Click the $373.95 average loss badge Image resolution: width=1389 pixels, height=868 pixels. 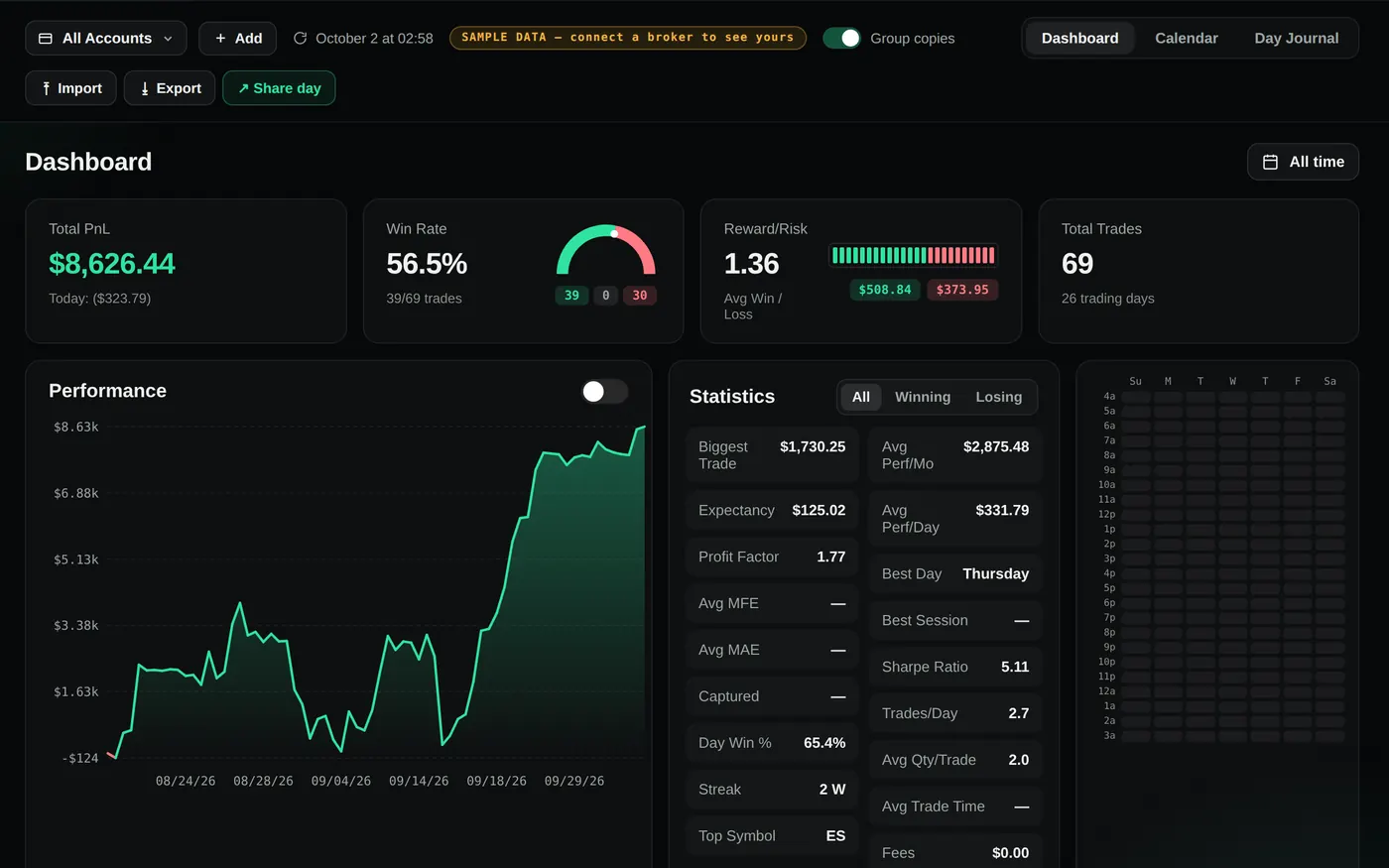click(x=962, y=290)
